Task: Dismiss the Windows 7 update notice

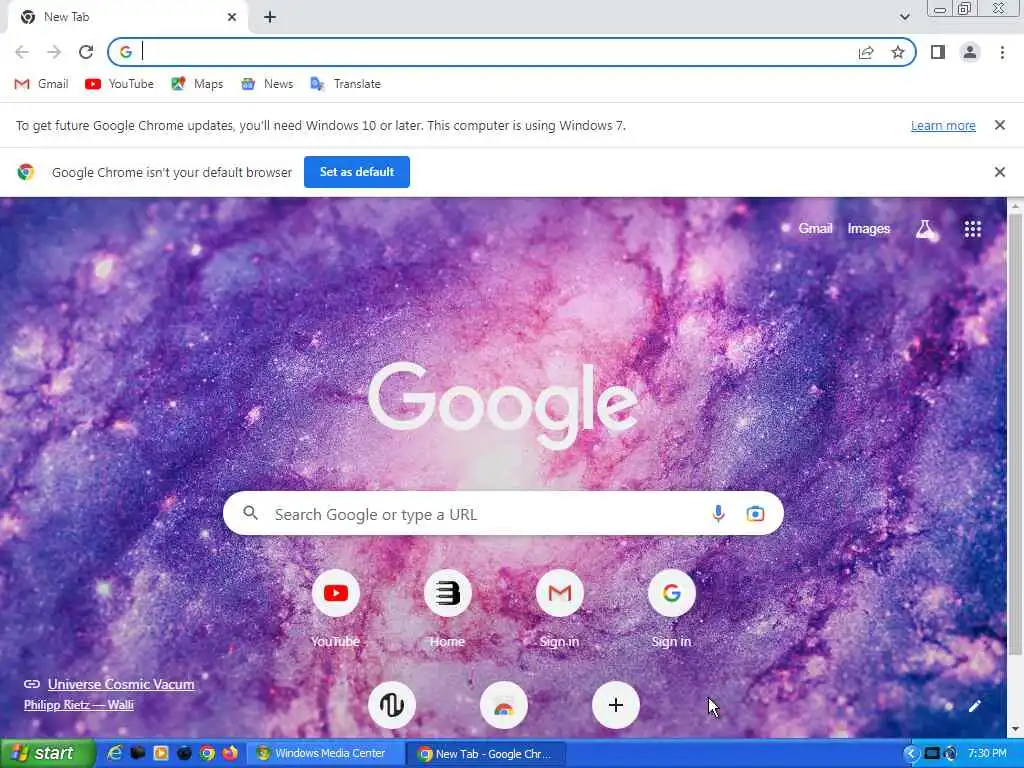Action: 999,125
